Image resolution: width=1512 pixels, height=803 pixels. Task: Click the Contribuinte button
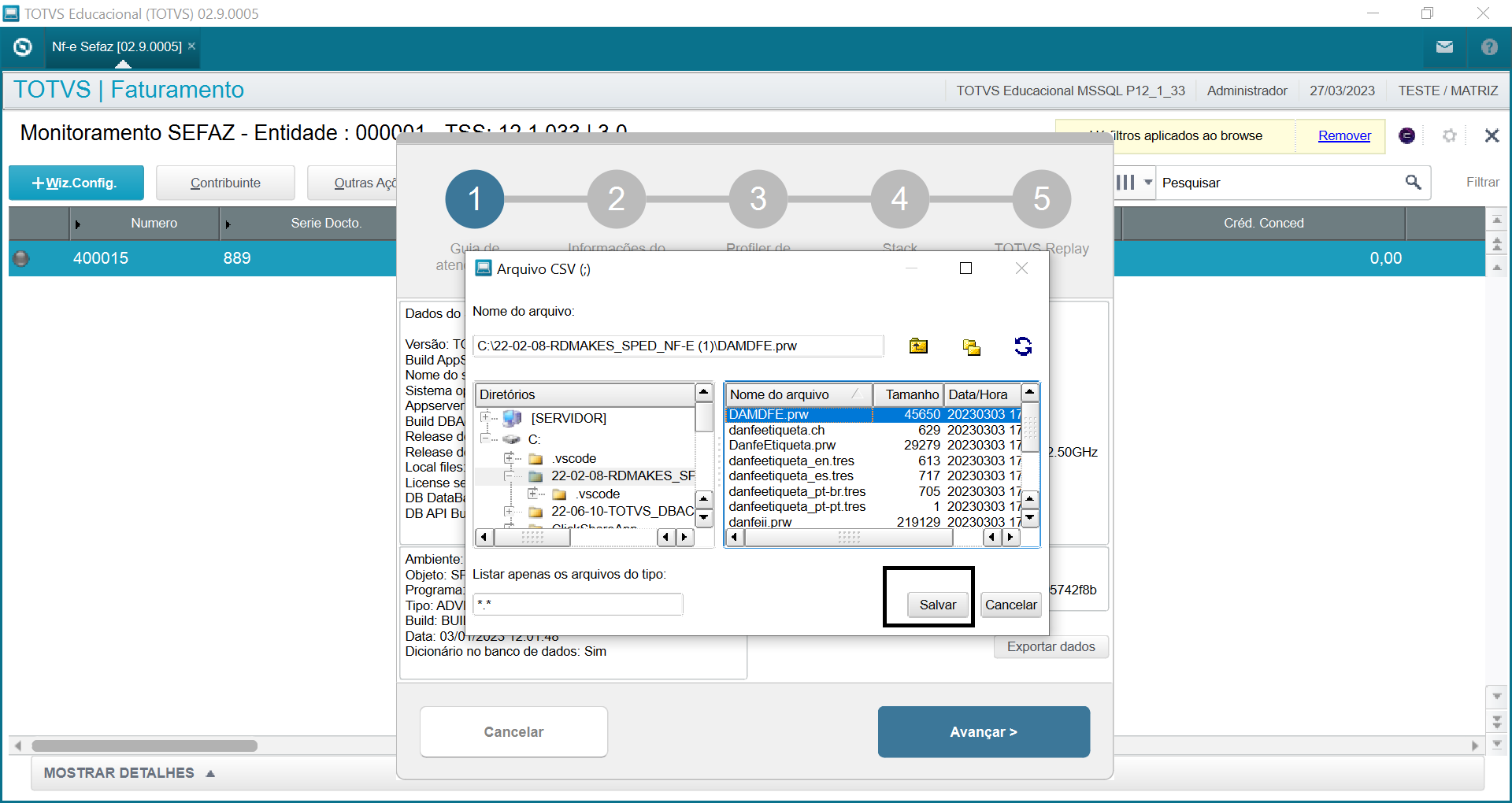(225, 183)
